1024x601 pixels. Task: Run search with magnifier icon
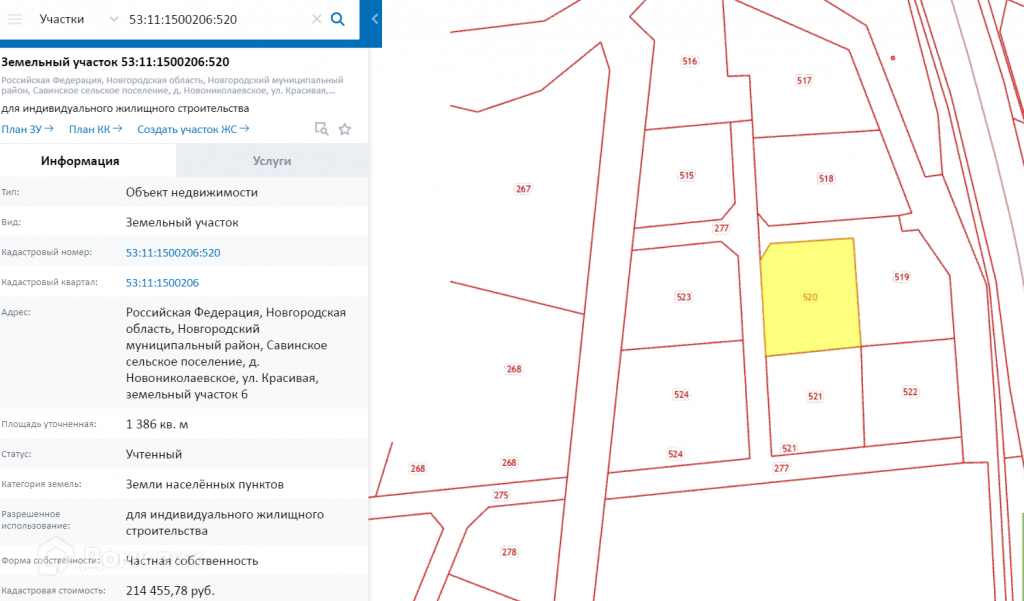click(338, 19)
